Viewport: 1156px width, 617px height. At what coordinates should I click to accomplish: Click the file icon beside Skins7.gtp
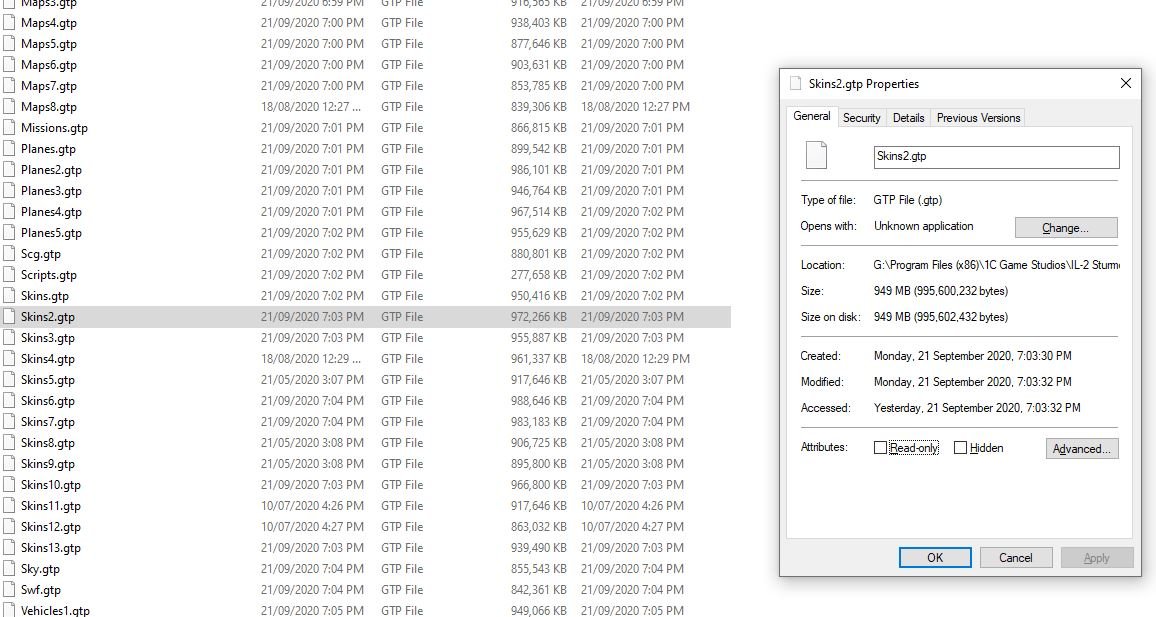9,422
